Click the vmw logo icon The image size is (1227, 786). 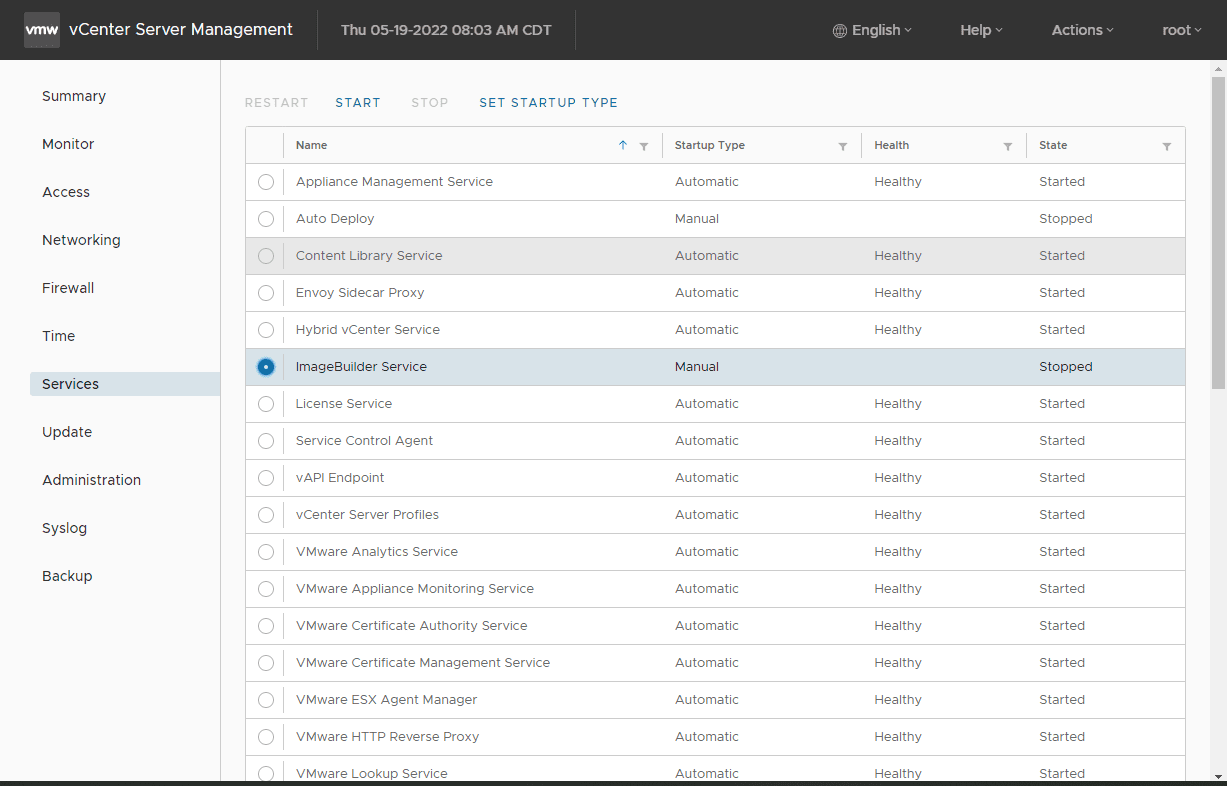41,30
